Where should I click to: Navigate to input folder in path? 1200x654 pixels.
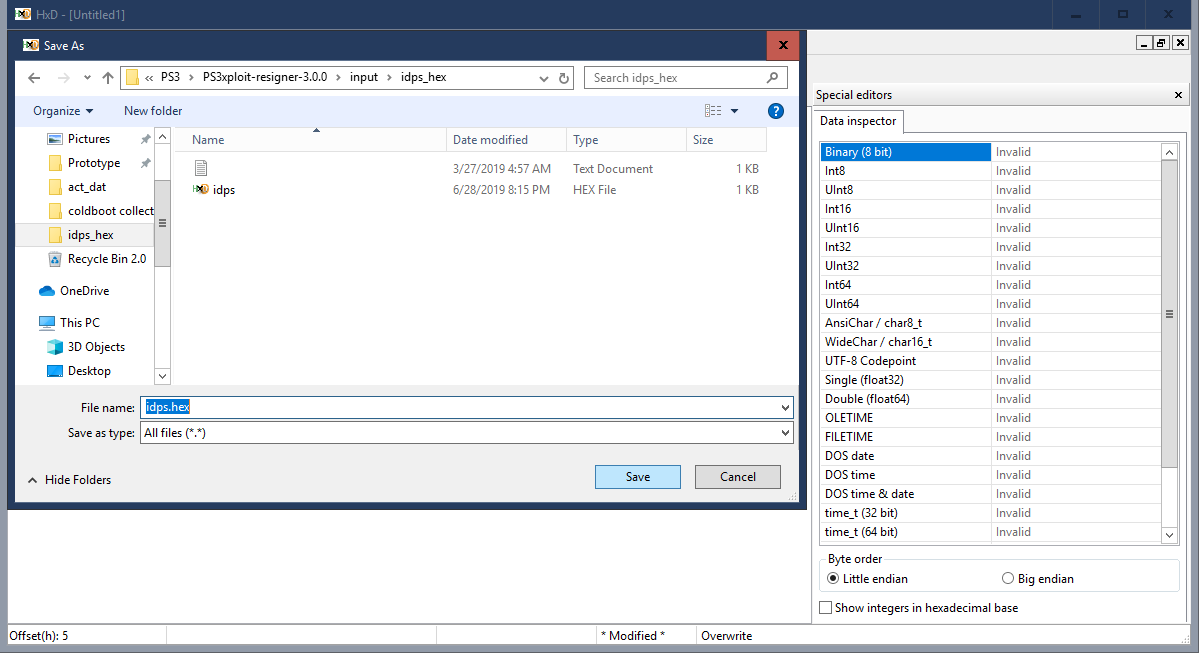pyautogui.click(x=364, y=78)
